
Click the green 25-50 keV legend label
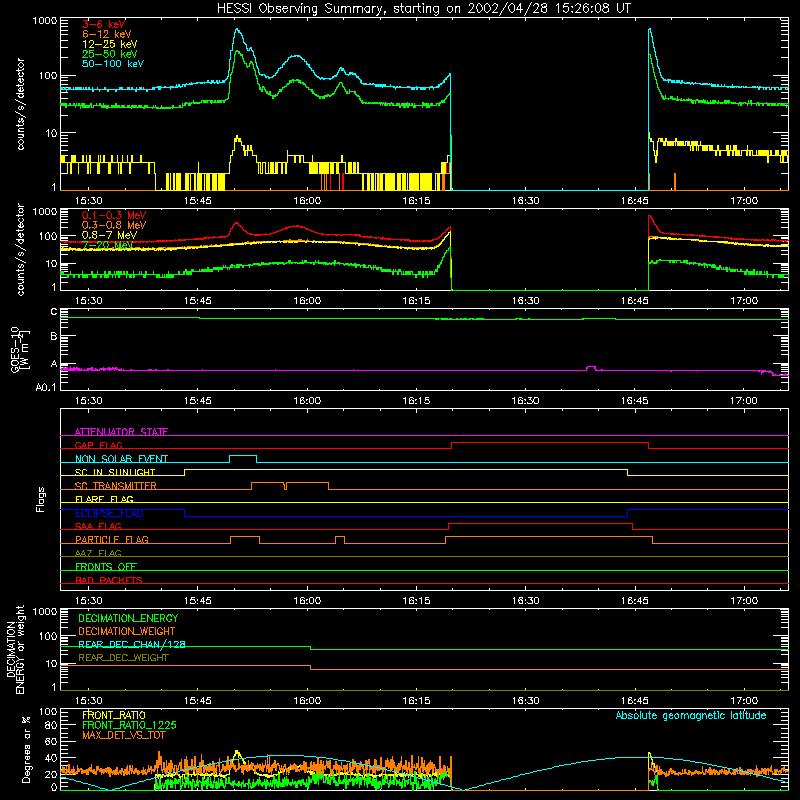click(x=110, y=54)
